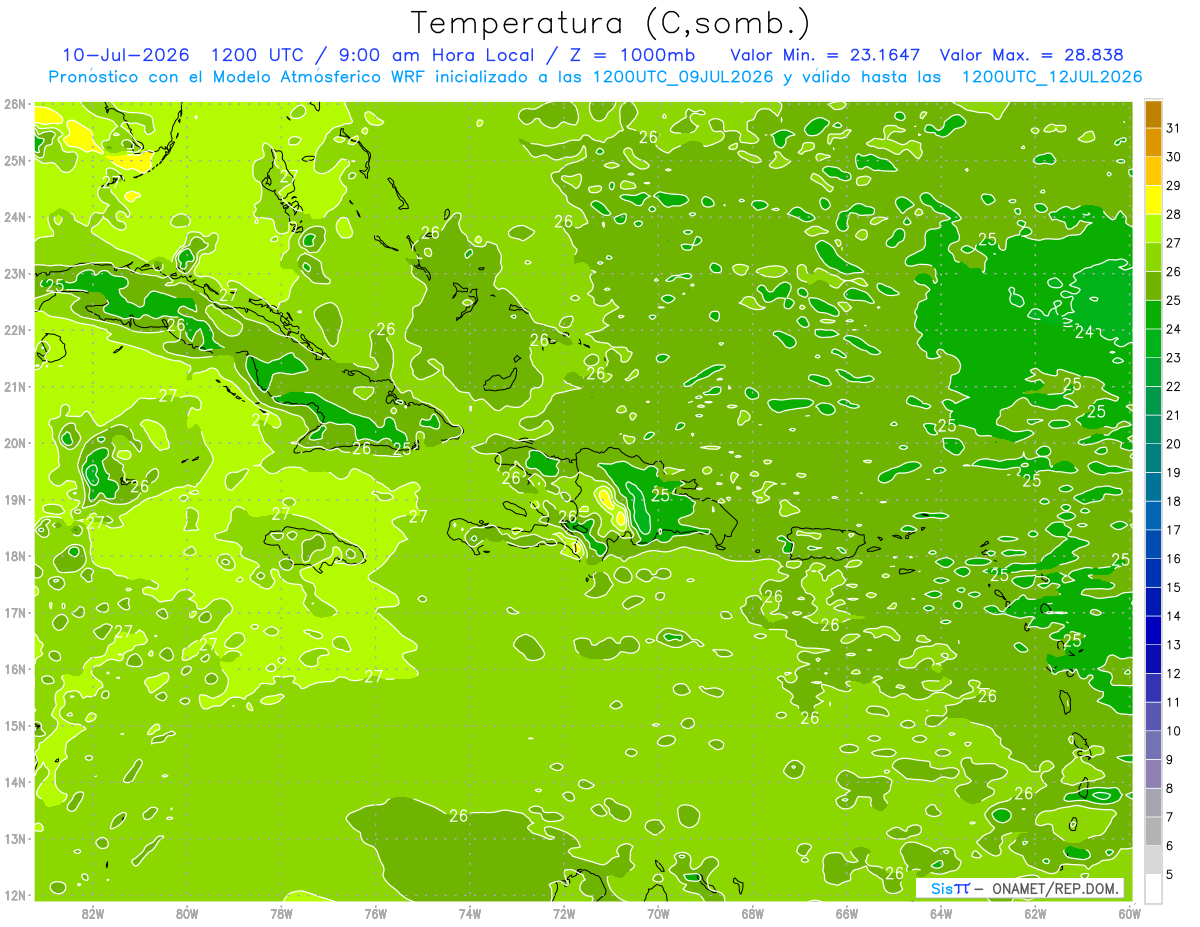
Task: Click the 70W longitude axis label
Action: pyautogui.click(x=658, y=913)
